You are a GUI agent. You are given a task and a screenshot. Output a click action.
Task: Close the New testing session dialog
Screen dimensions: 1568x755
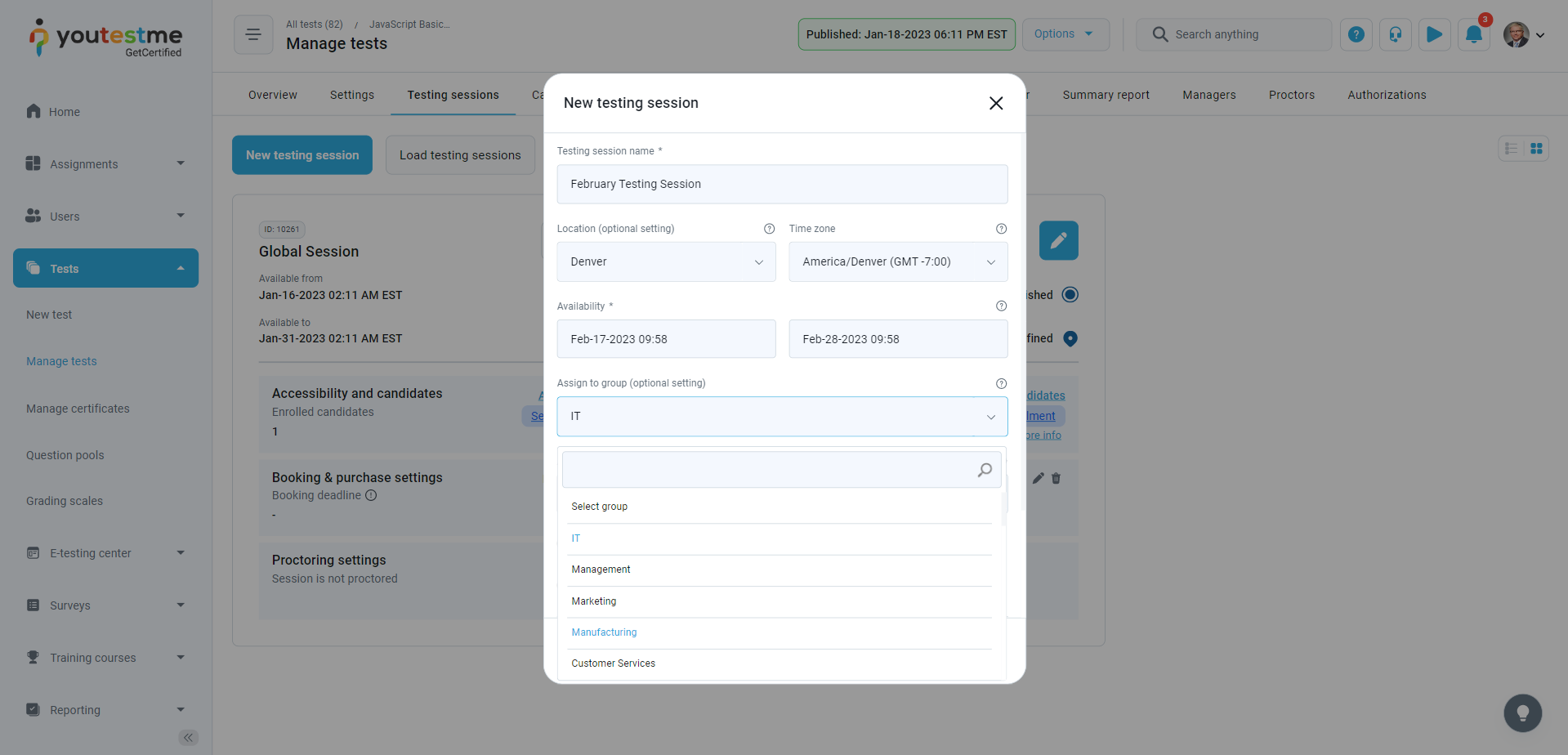pyautogui.click(x=995, y=103)
